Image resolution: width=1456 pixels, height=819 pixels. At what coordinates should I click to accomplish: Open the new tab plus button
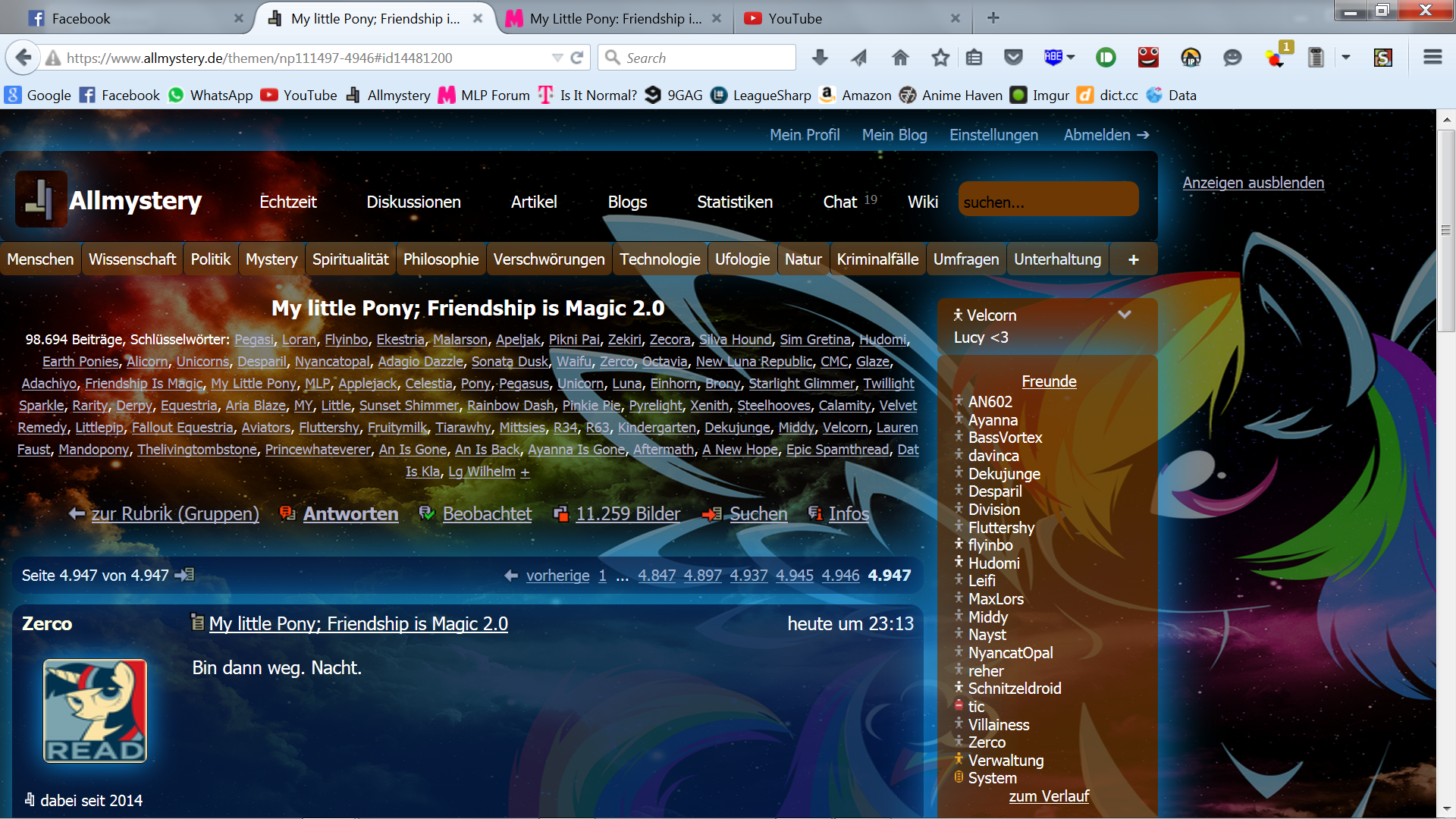click(x=993, y=18)
